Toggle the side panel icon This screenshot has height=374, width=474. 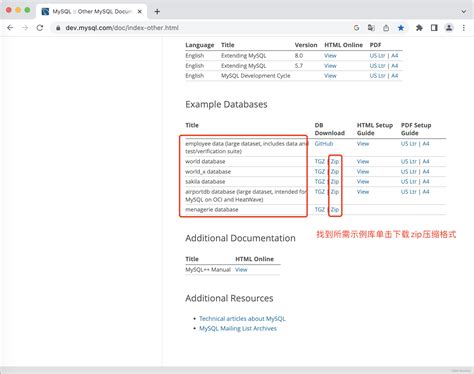coord(434,28)
